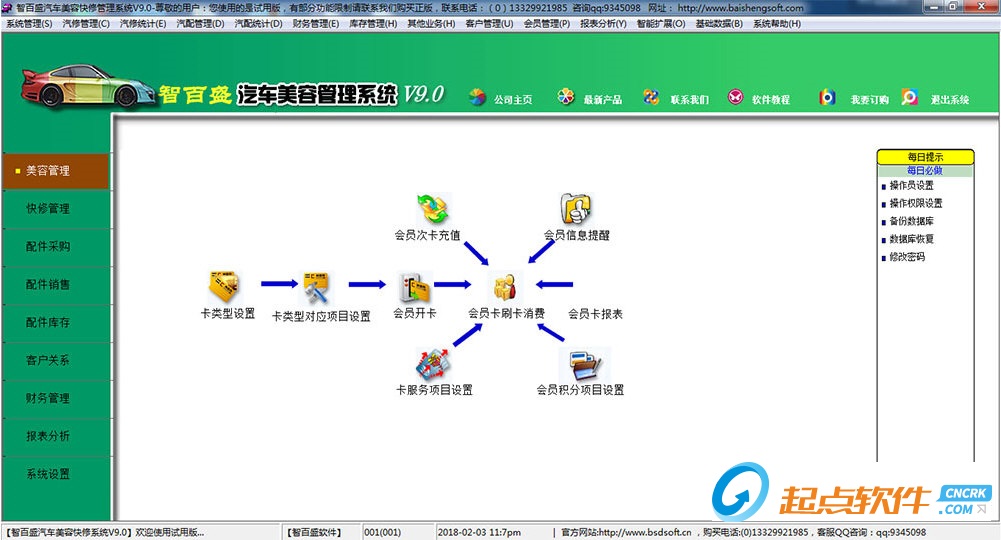This screenshot has width=1001, height=540.
Task: Open 软件教程 text link
Action: coord(771,100)
